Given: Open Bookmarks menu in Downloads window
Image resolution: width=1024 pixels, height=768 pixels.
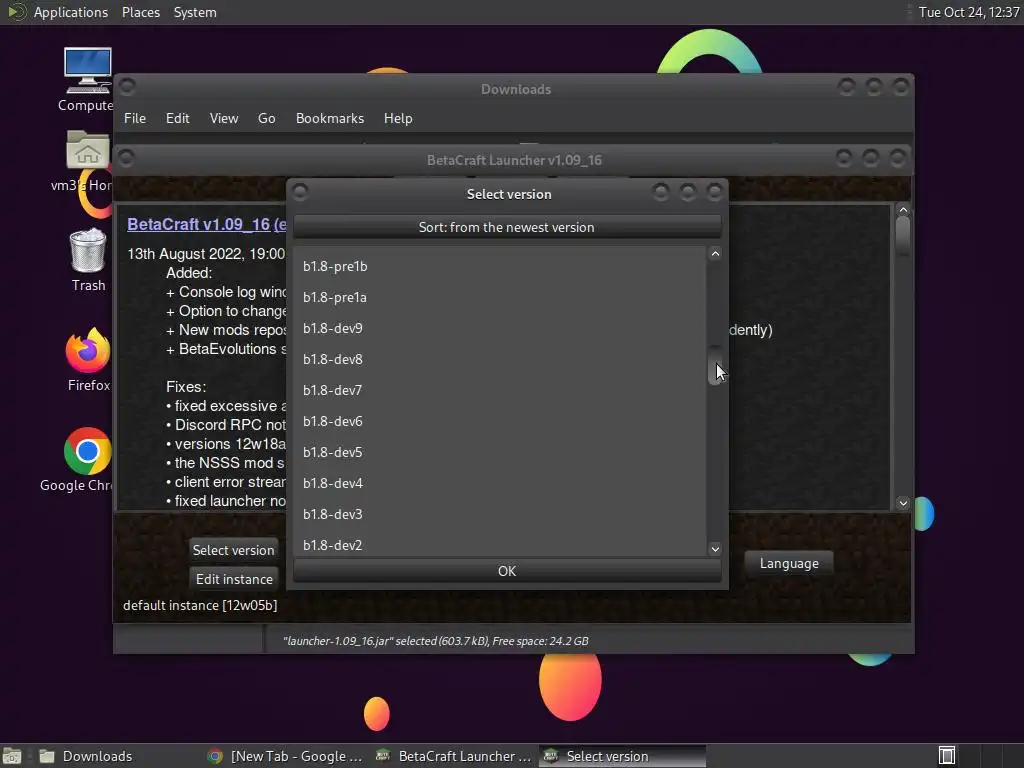Looking at the screenshot, I should (x=330, y=118).
